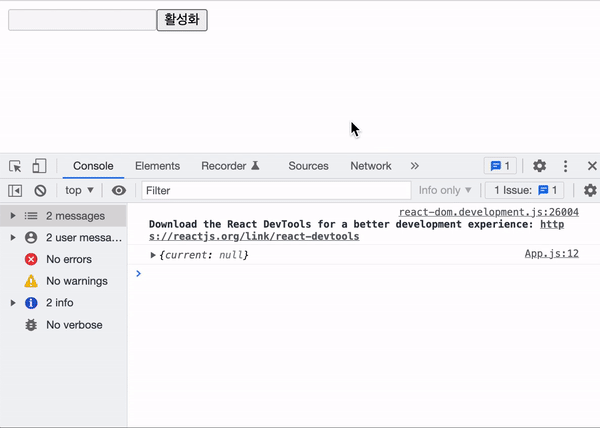The height and width of the screenshot is (428, 600).
Task: Expand the 2 info group
Action: click(13, 303)
